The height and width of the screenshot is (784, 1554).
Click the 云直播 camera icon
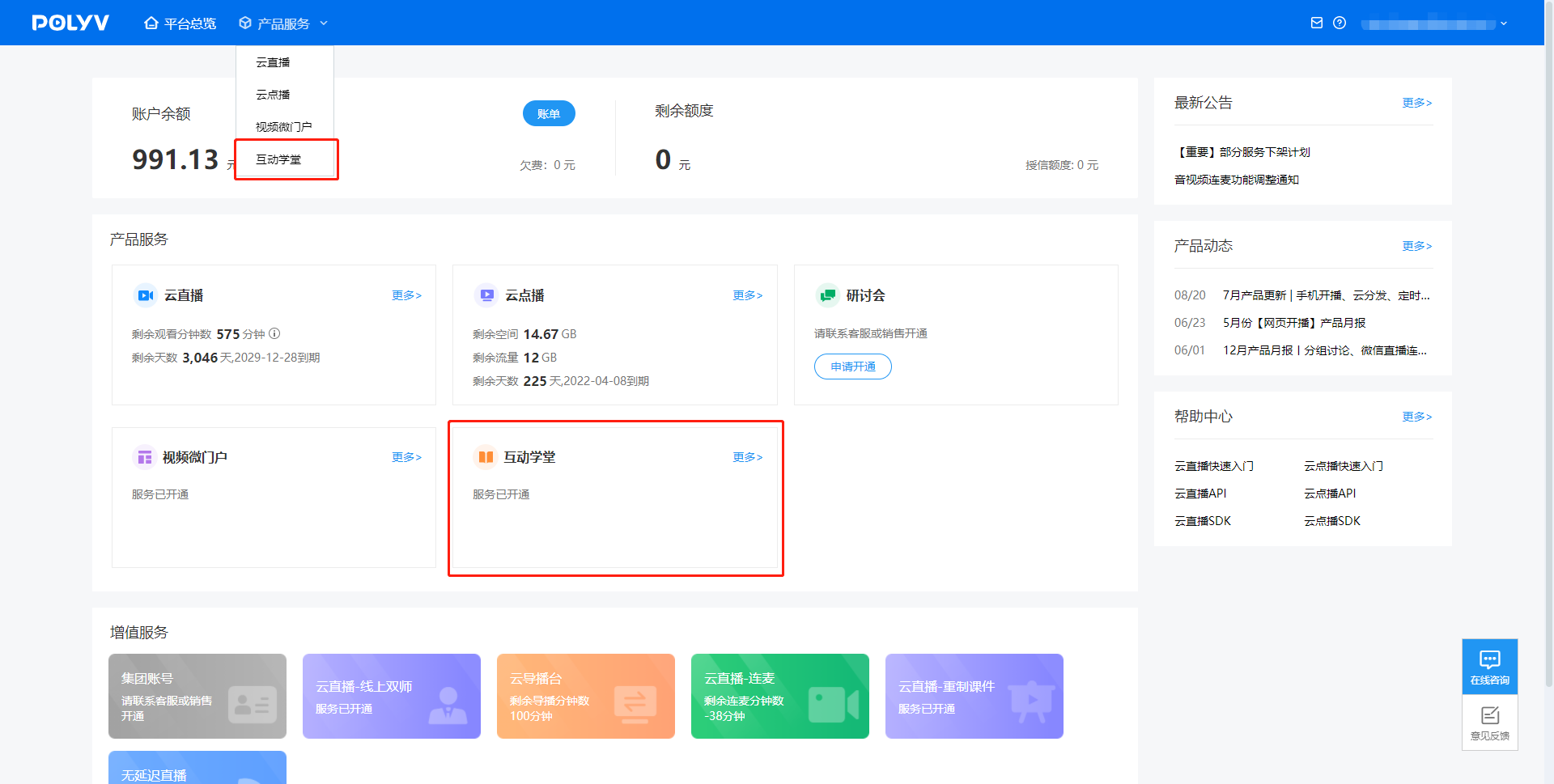[x=146, y=295]
